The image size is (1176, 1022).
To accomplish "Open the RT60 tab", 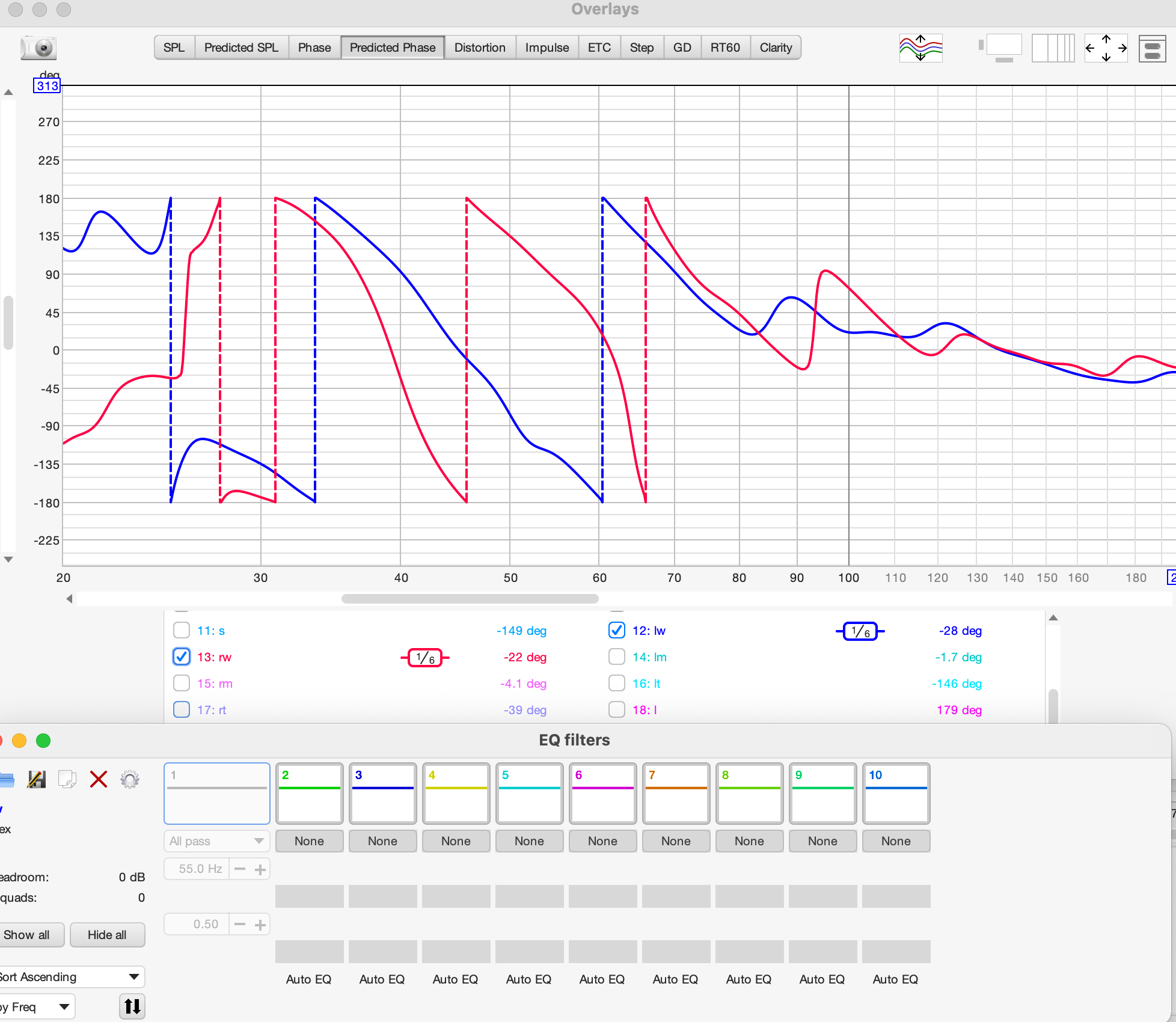I will tap(725, 47).
